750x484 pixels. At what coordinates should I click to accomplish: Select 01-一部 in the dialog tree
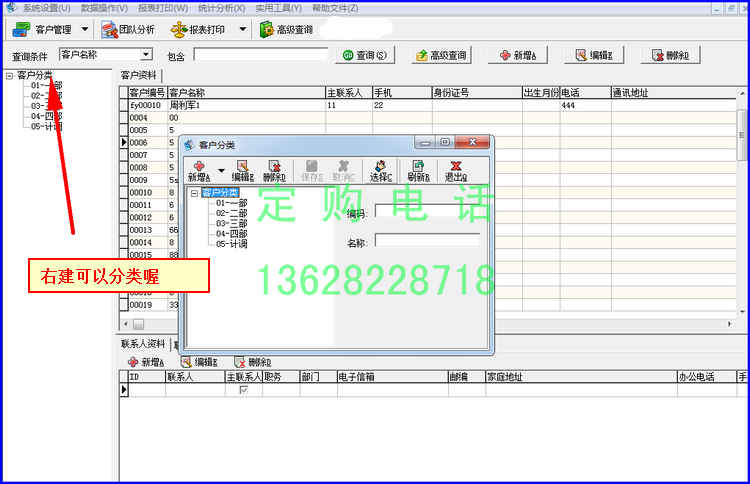coord(232,203)
